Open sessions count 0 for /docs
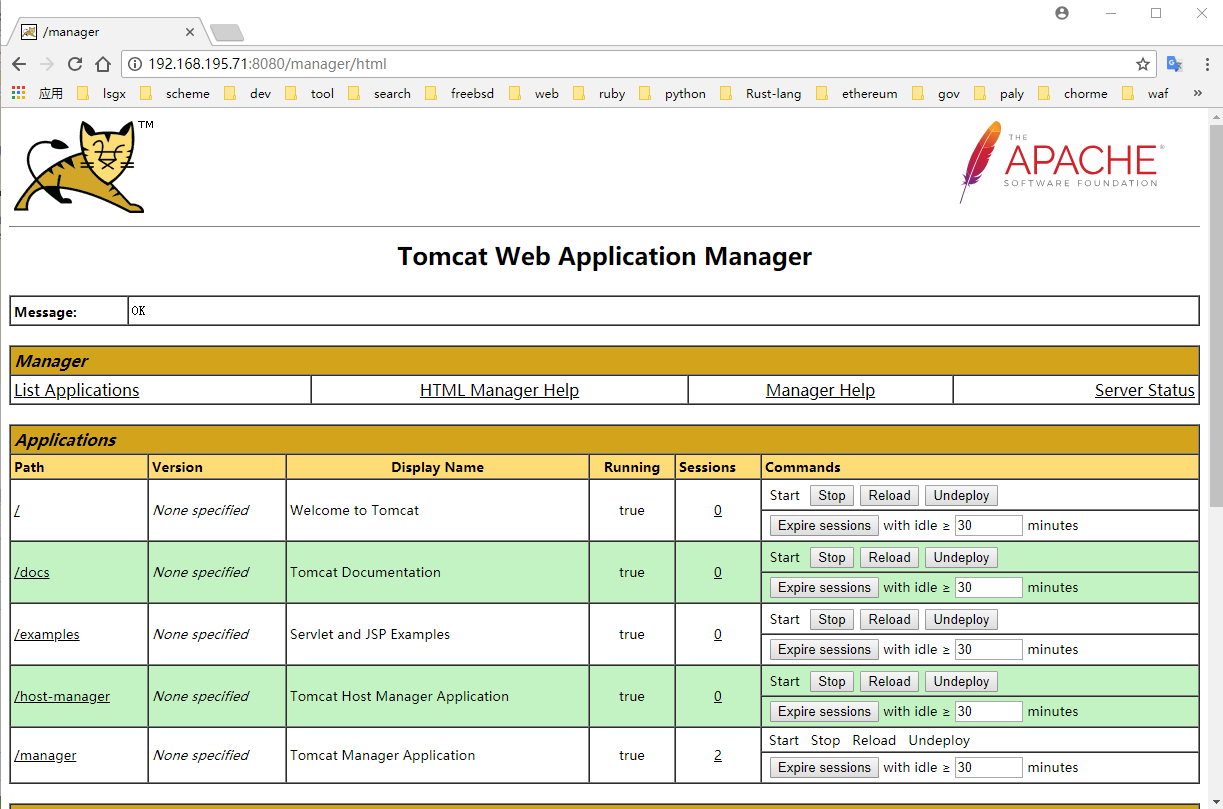 [718, 572]
